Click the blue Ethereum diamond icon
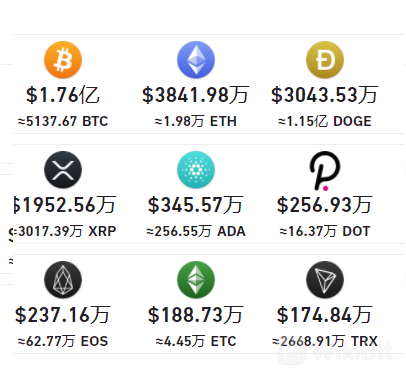 click(196, 60)
